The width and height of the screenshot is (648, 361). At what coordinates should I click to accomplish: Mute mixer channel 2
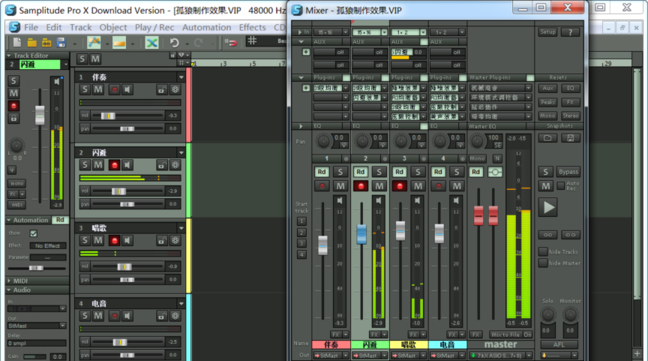click(379, 186)
